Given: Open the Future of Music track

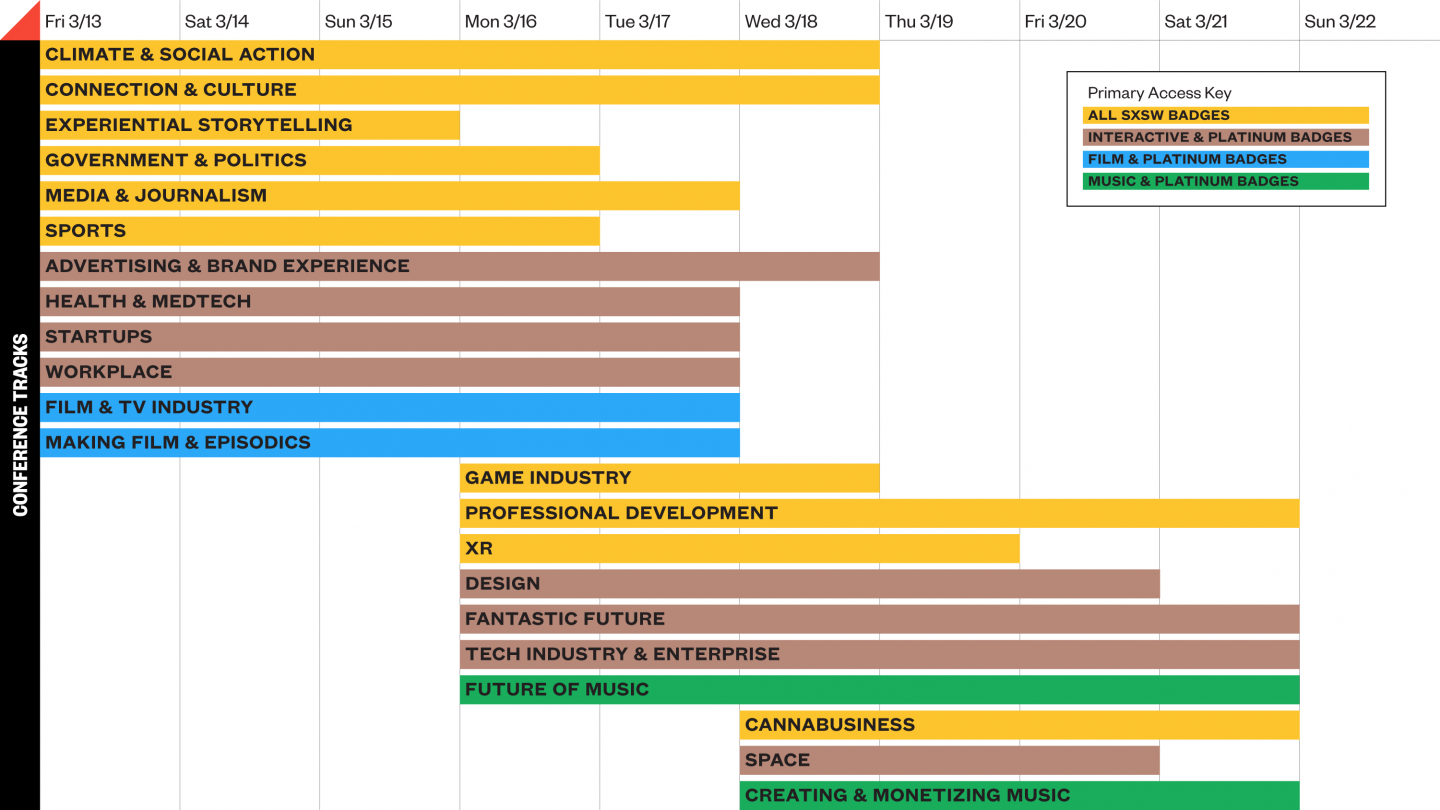Looking at the screenshot, I should point(879,689).
